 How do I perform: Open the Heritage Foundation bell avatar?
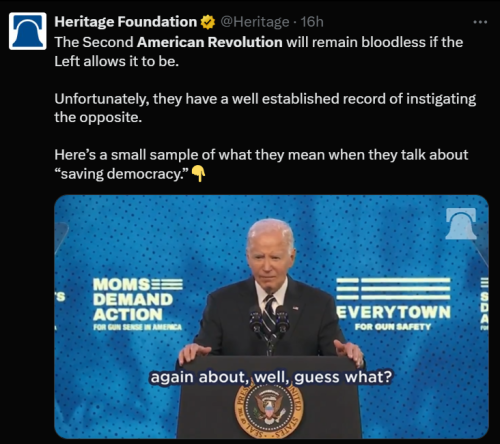tap(28, 31)
